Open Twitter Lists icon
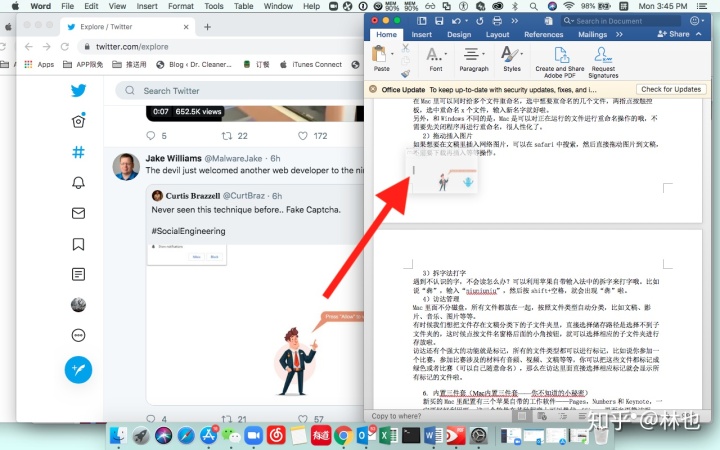 point(79,274)
